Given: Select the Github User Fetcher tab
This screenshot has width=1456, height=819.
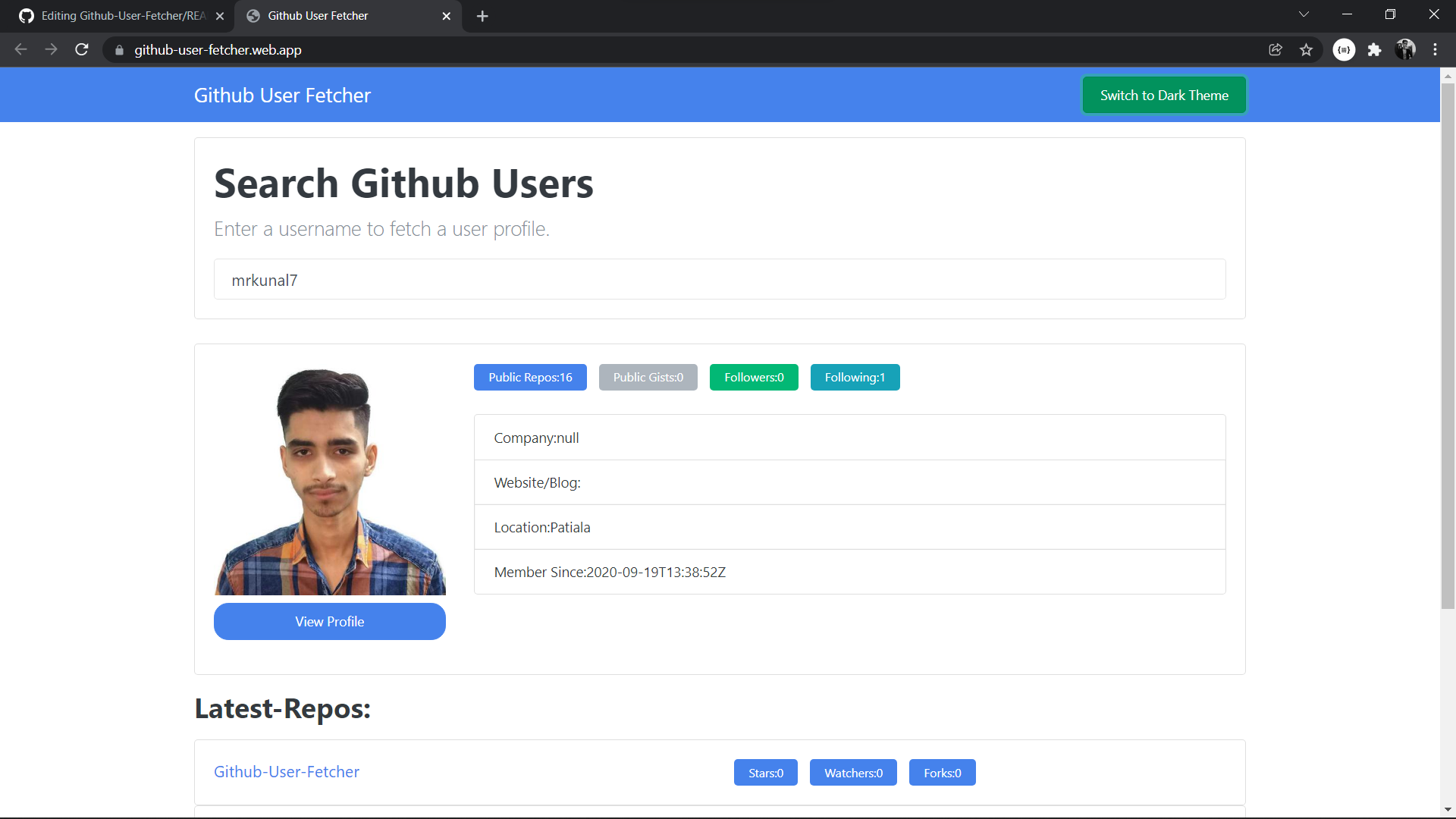Looking at the screenshot, I should coord(334,15).
